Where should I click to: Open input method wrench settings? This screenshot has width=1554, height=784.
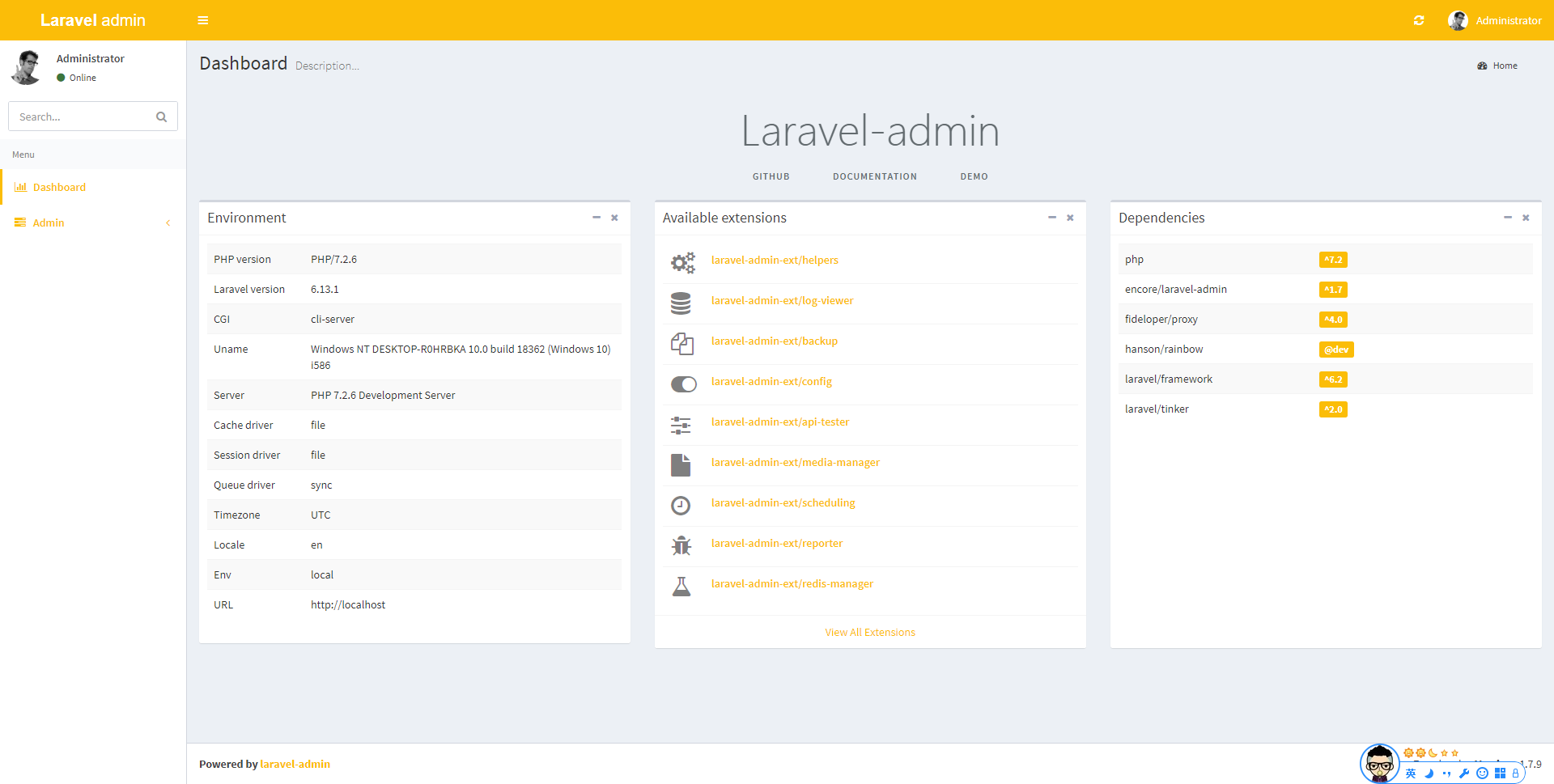[1464, 773]
